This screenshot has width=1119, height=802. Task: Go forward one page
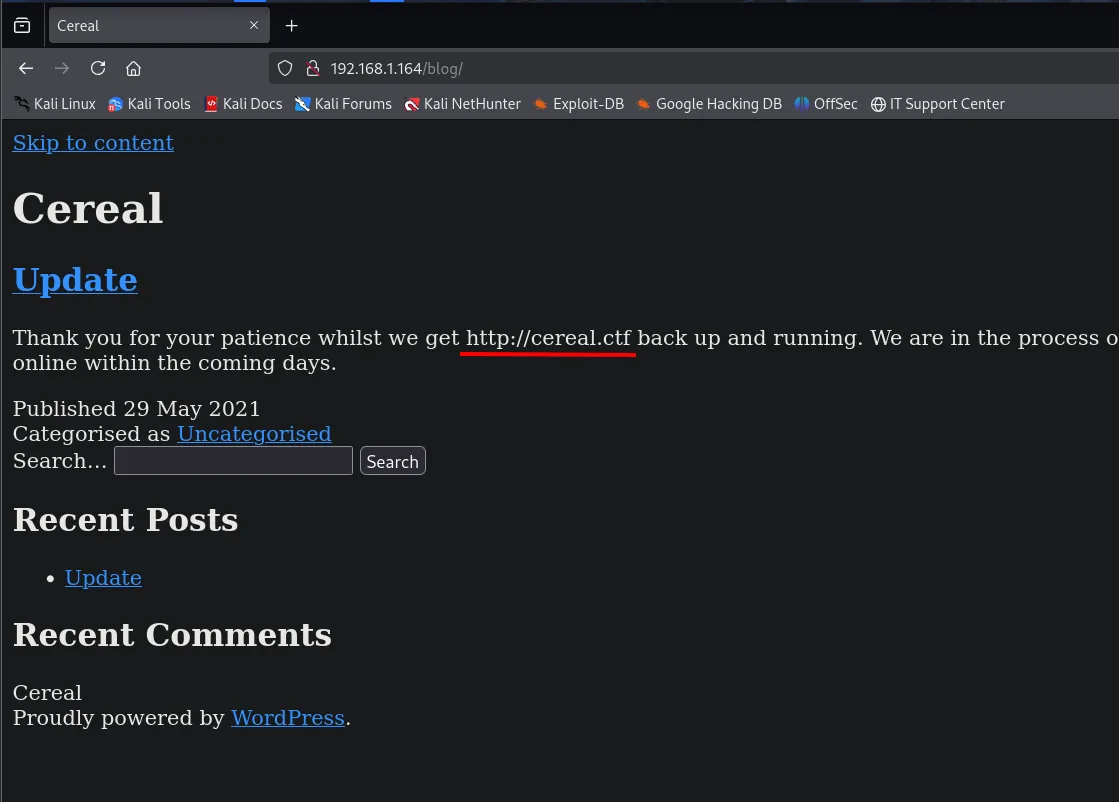(62, 68)
